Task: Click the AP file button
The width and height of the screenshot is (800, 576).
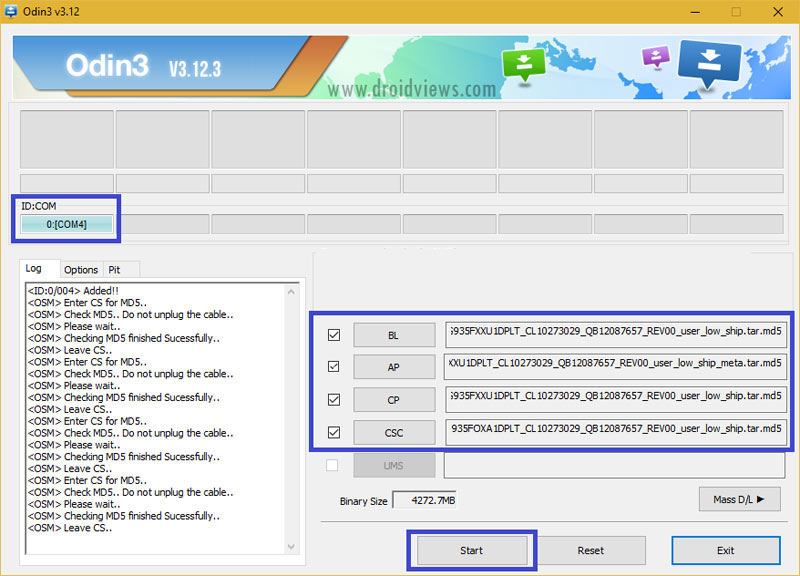Action: tap(394, 367)
